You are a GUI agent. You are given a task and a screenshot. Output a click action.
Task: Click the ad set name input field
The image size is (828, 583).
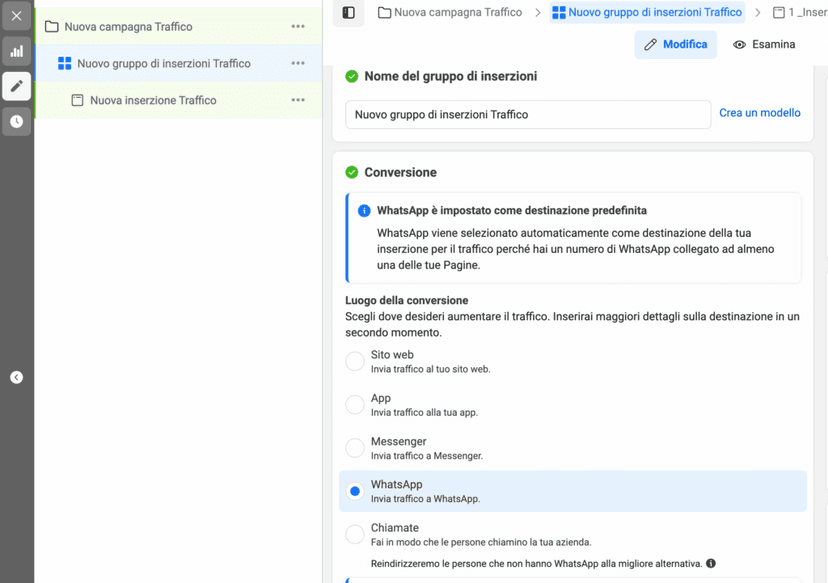(528, 115)
